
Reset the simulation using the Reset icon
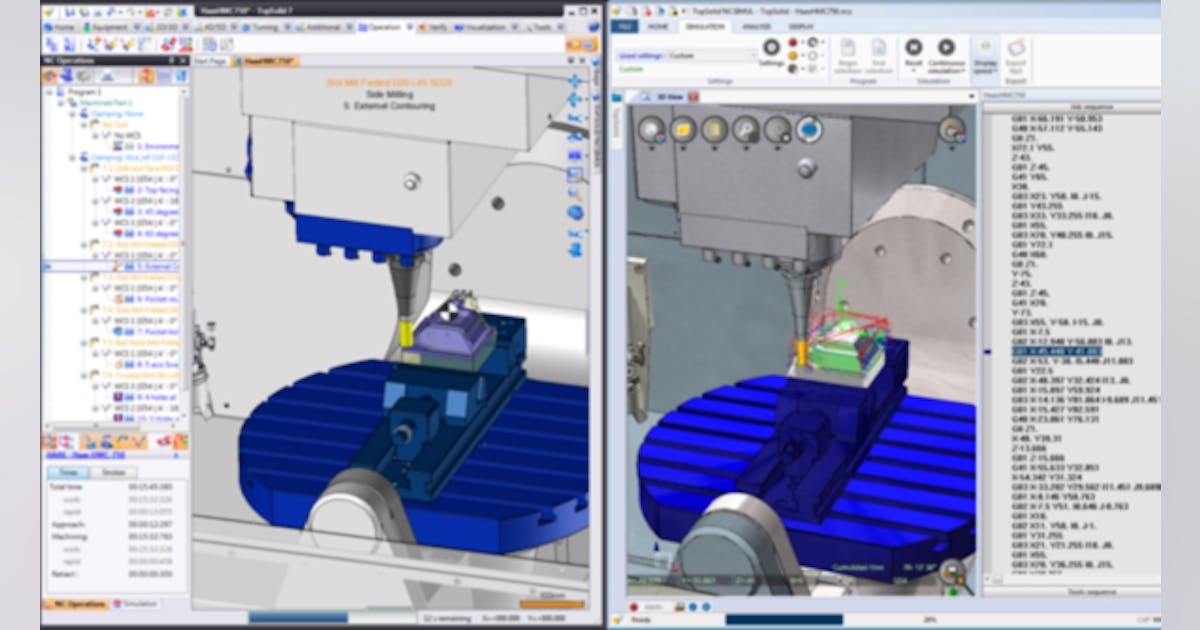pyautogui.click(x=915, y=45)
